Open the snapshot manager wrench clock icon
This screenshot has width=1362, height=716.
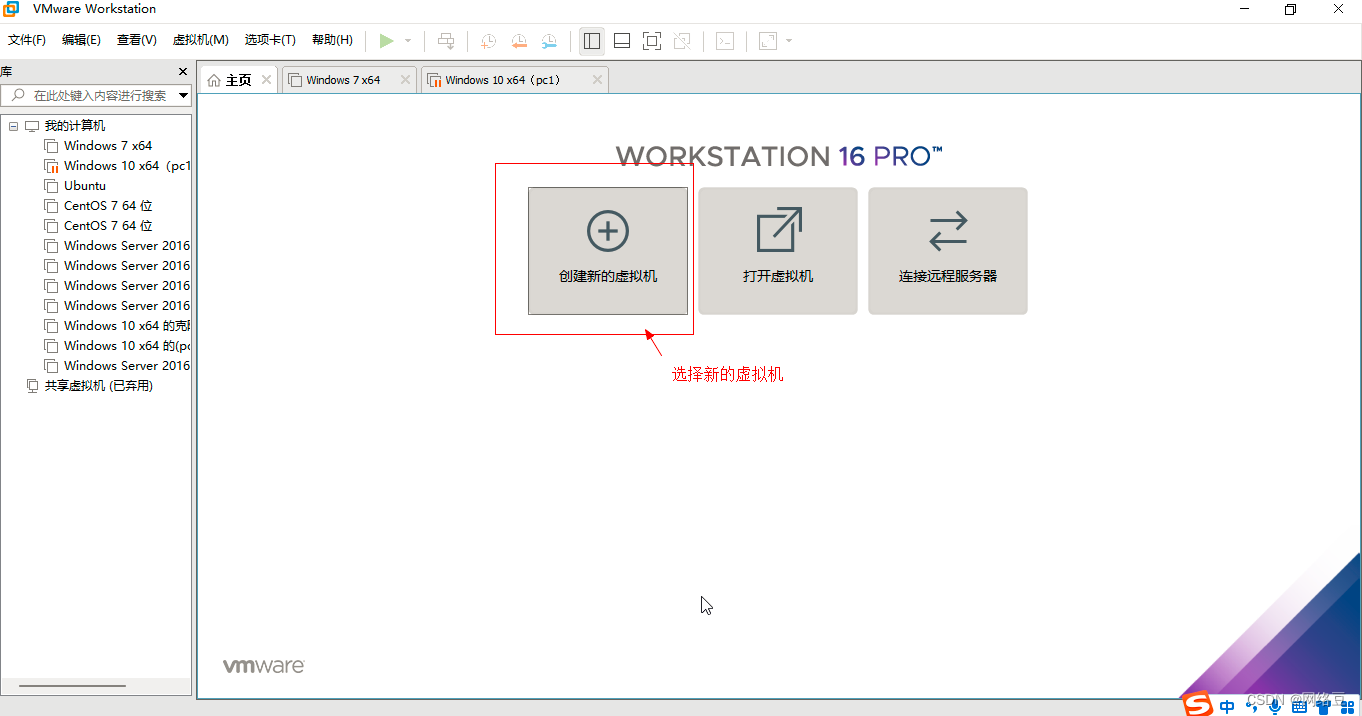coord(549,41)
